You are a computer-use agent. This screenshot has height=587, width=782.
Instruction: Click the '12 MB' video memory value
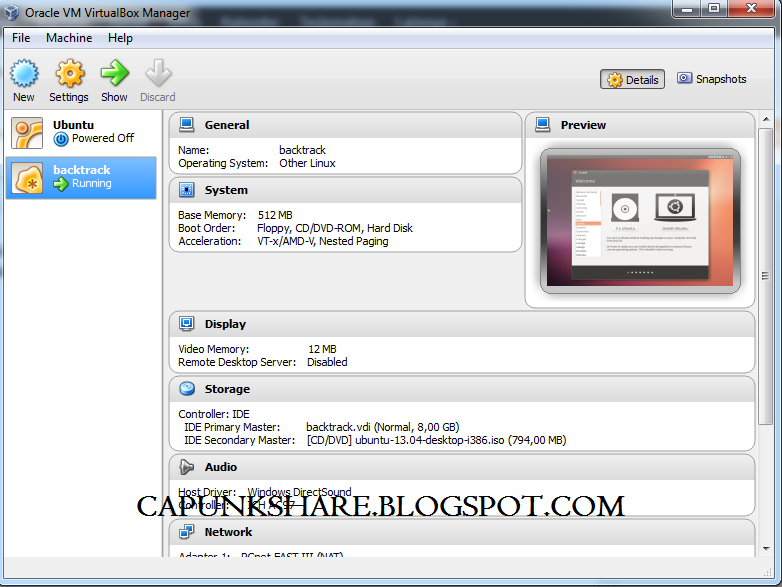322,349
